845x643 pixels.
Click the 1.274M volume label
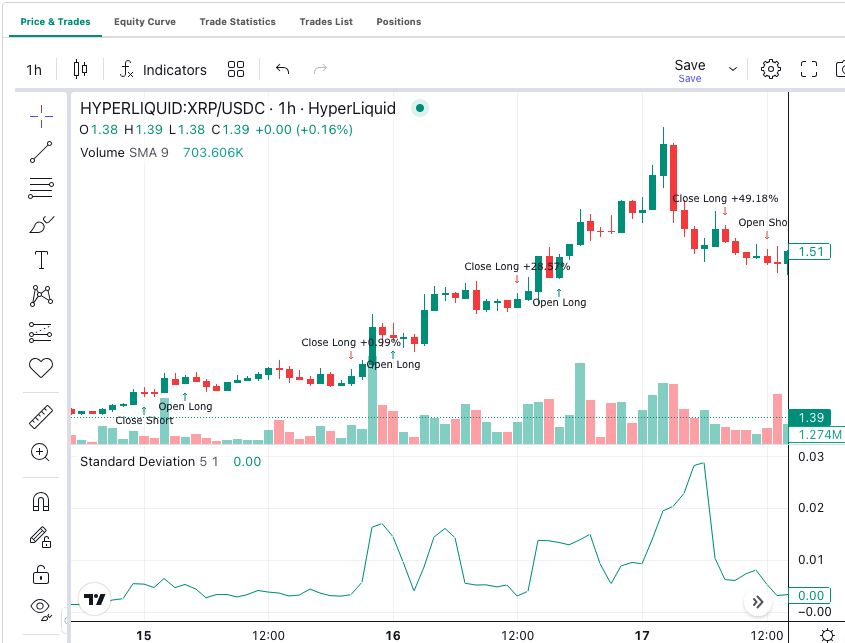click(817, 434)
